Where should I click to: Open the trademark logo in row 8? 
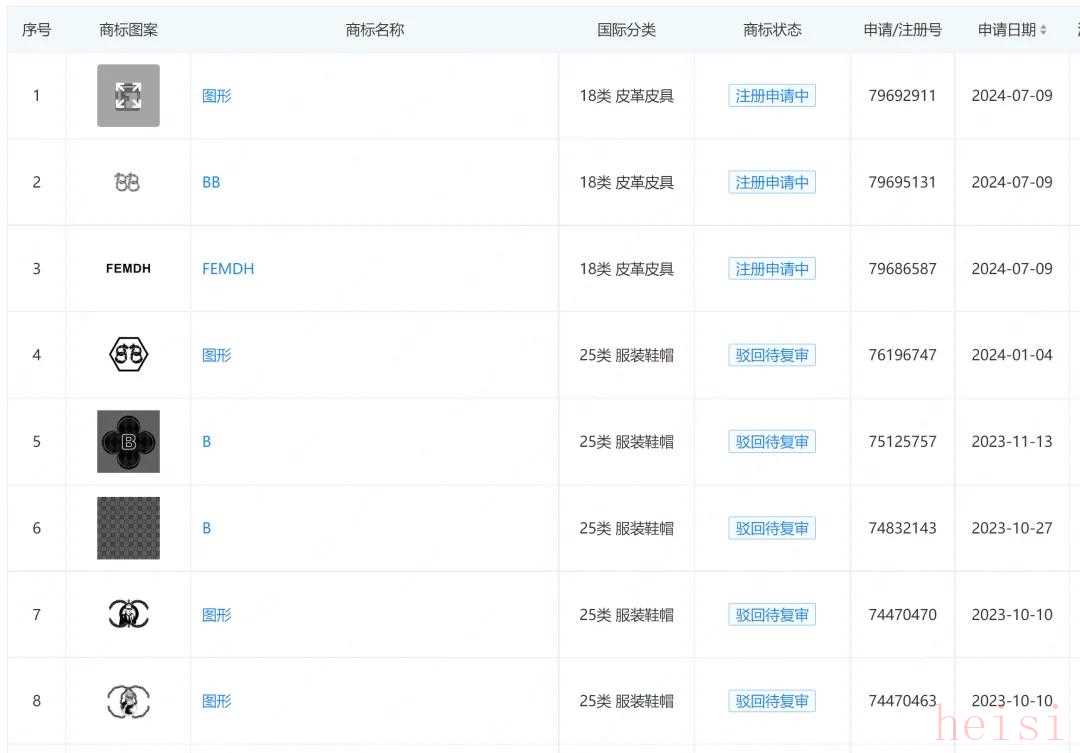coord(128,701)
